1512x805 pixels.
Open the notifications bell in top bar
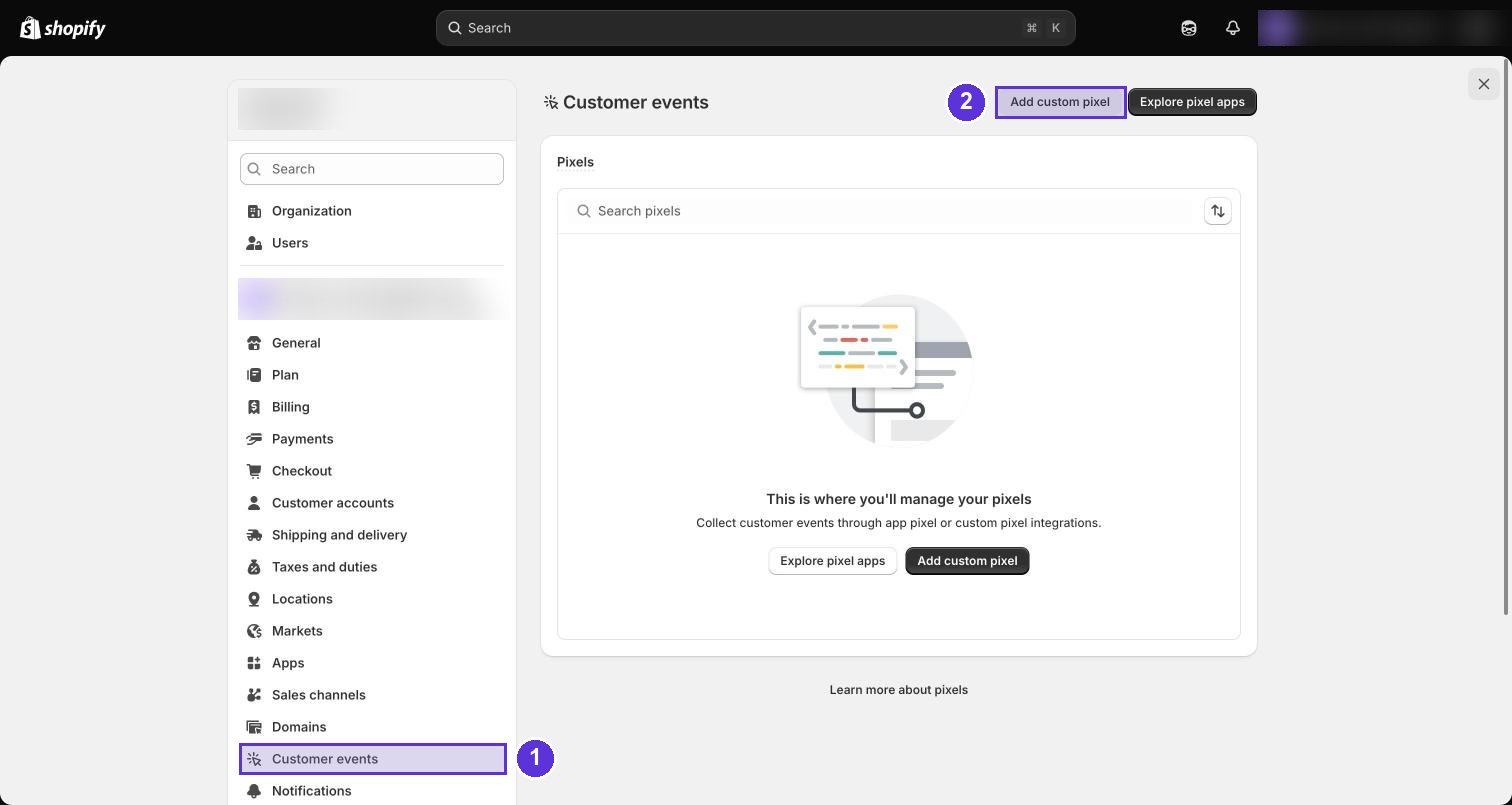[x=1233, y=28]
